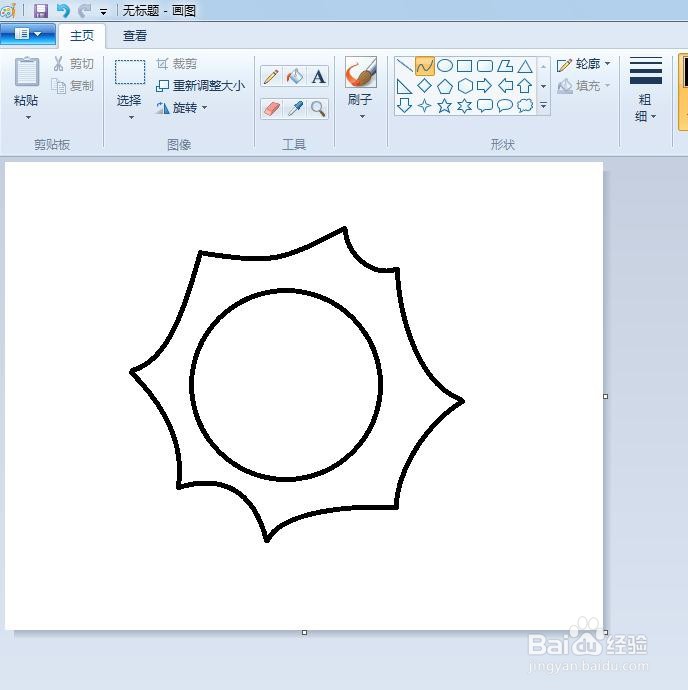Select the black Color 1 swatch

684,75
